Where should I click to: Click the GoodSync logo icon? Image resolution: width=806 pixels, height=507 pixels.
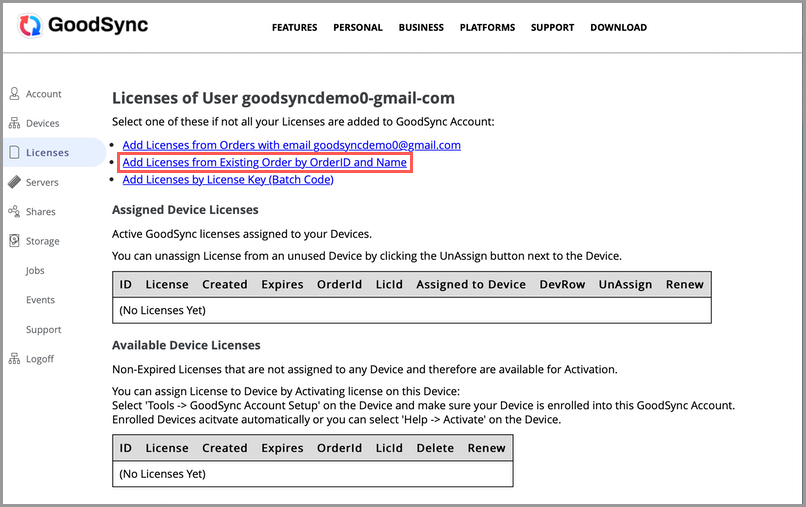[x=31, y=26]
